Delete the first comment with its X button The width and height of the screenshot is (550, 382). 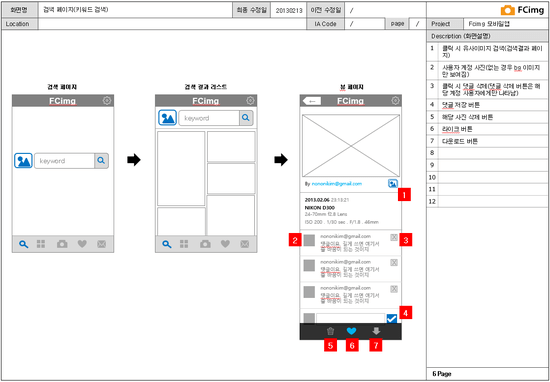(x=394, y=237)
